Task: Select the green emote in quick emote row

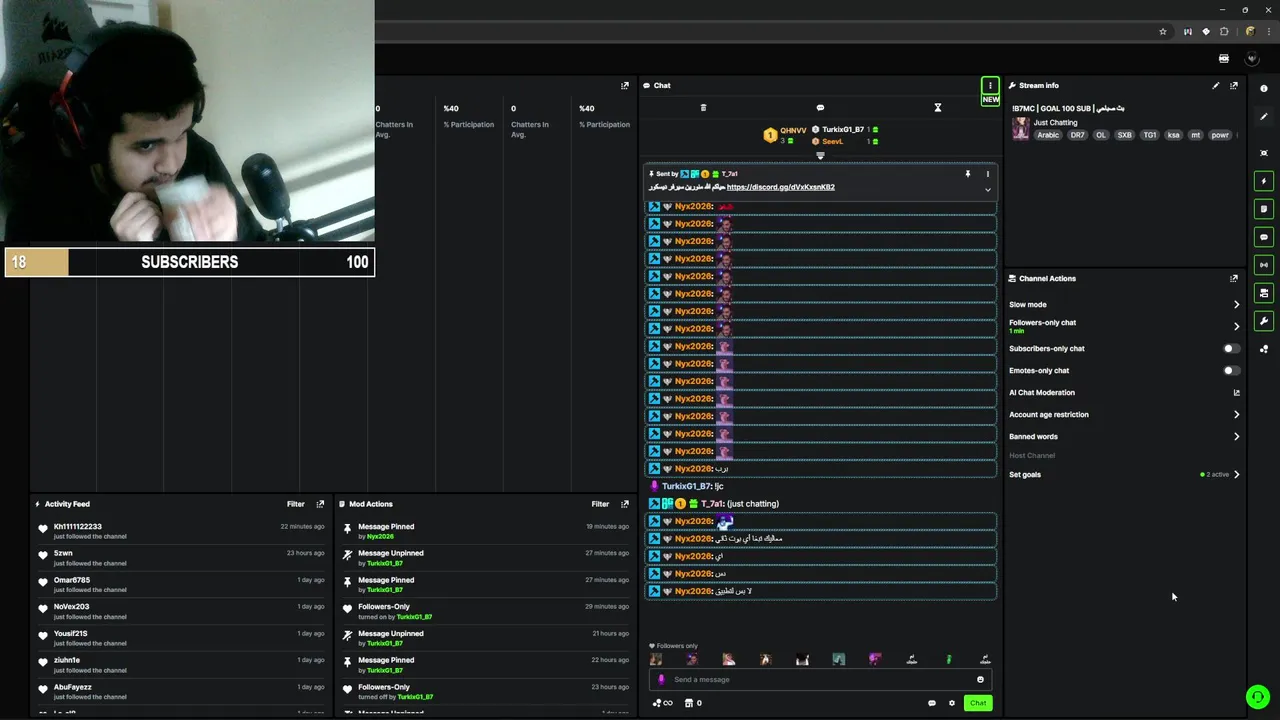Action: (x=949, y=659)
